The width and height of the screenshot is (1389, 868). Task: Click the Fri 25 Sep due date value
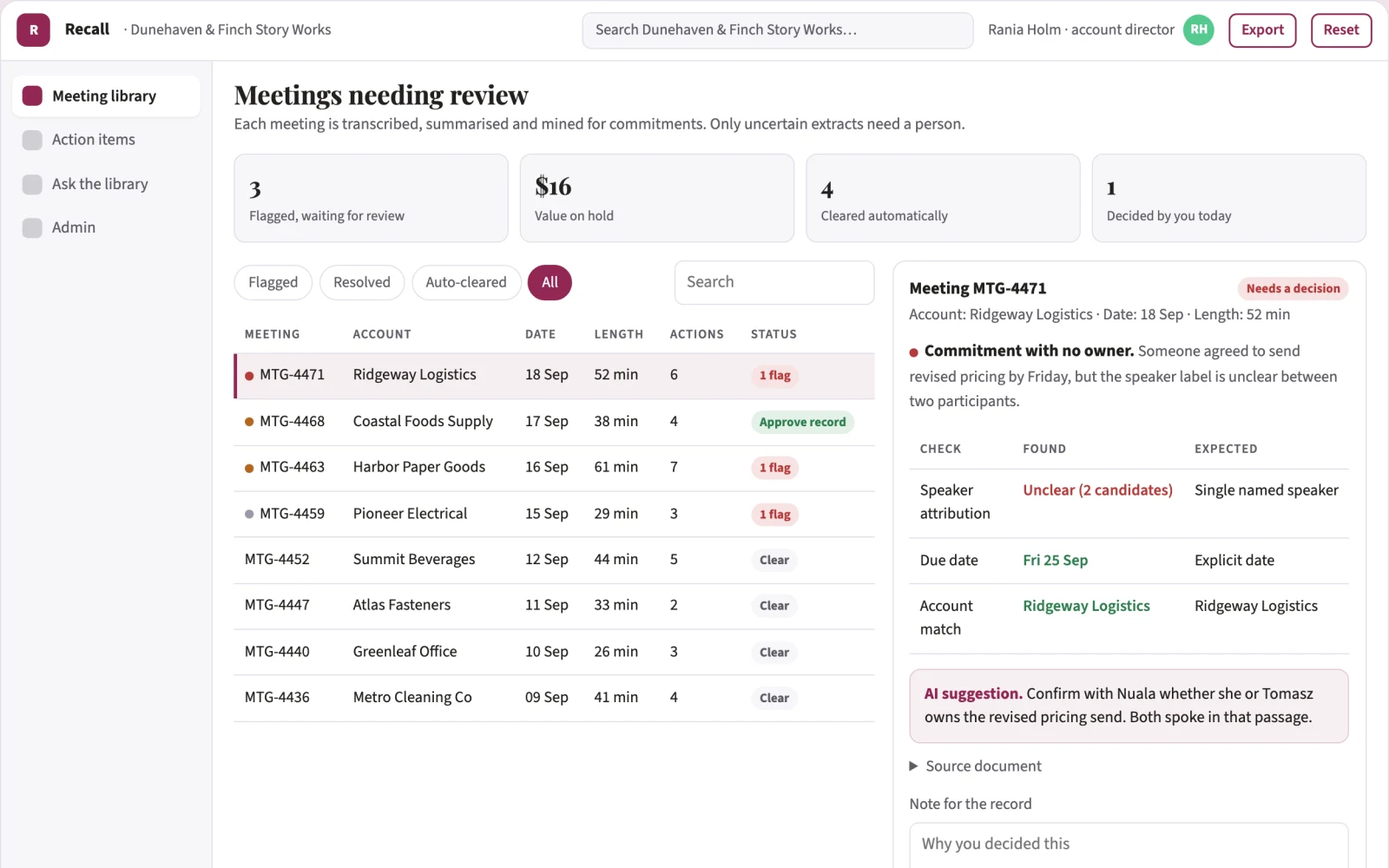(1055, 560)
